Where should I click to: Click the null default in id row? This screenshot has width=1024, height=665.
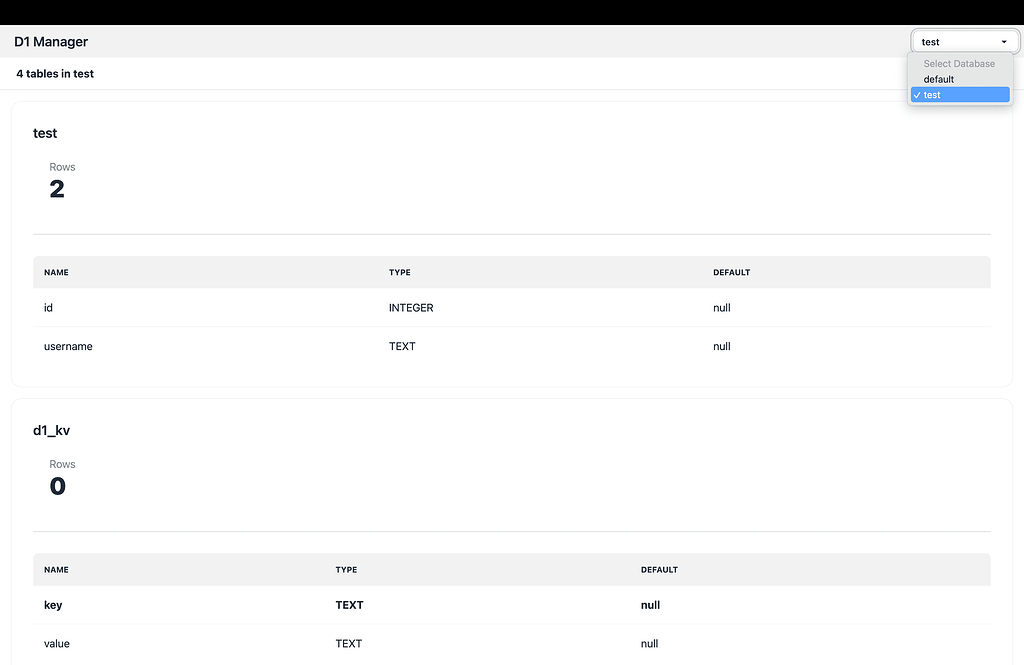722,308
